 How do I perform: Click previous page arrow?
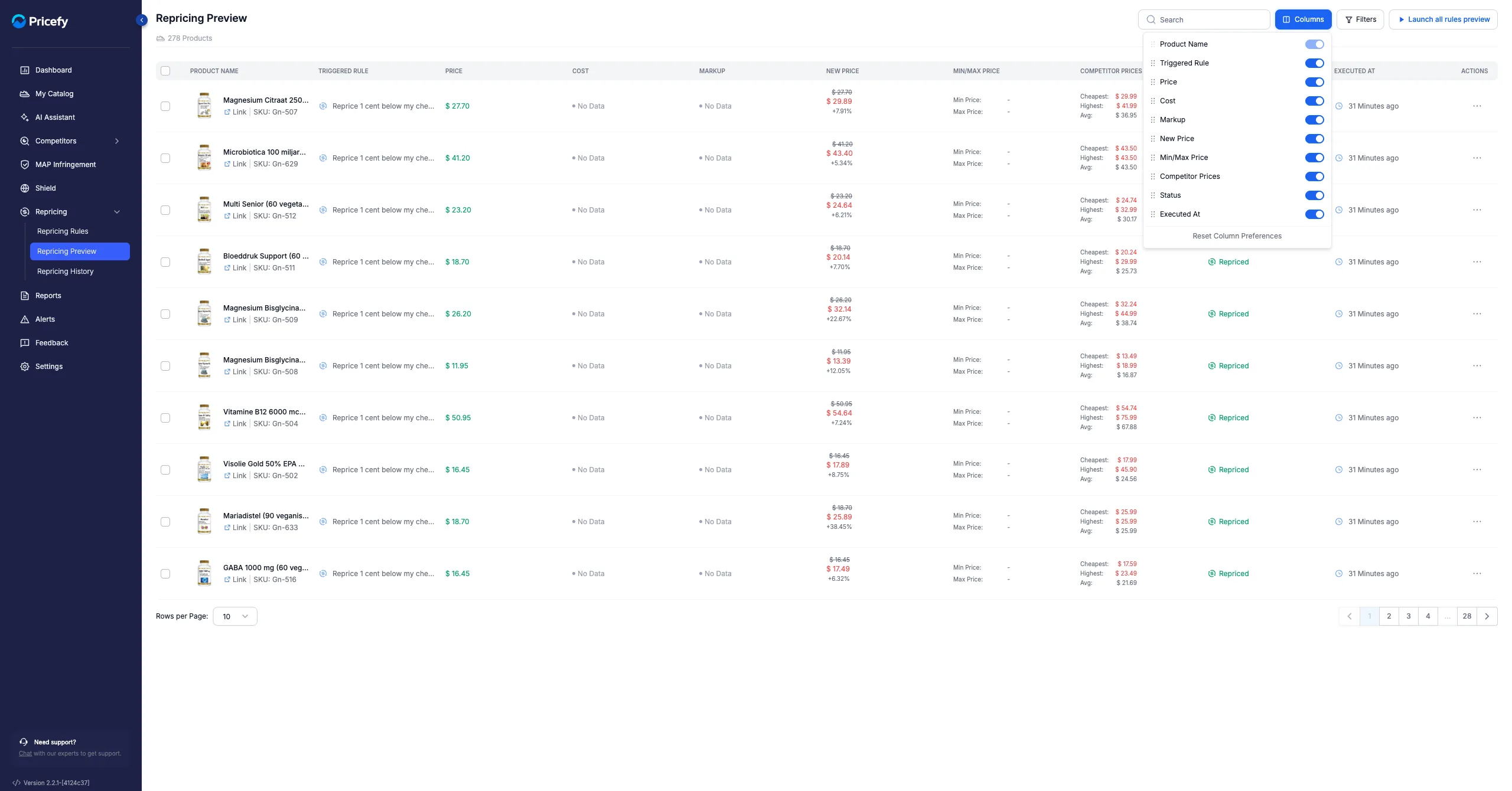coord(1350,616)
